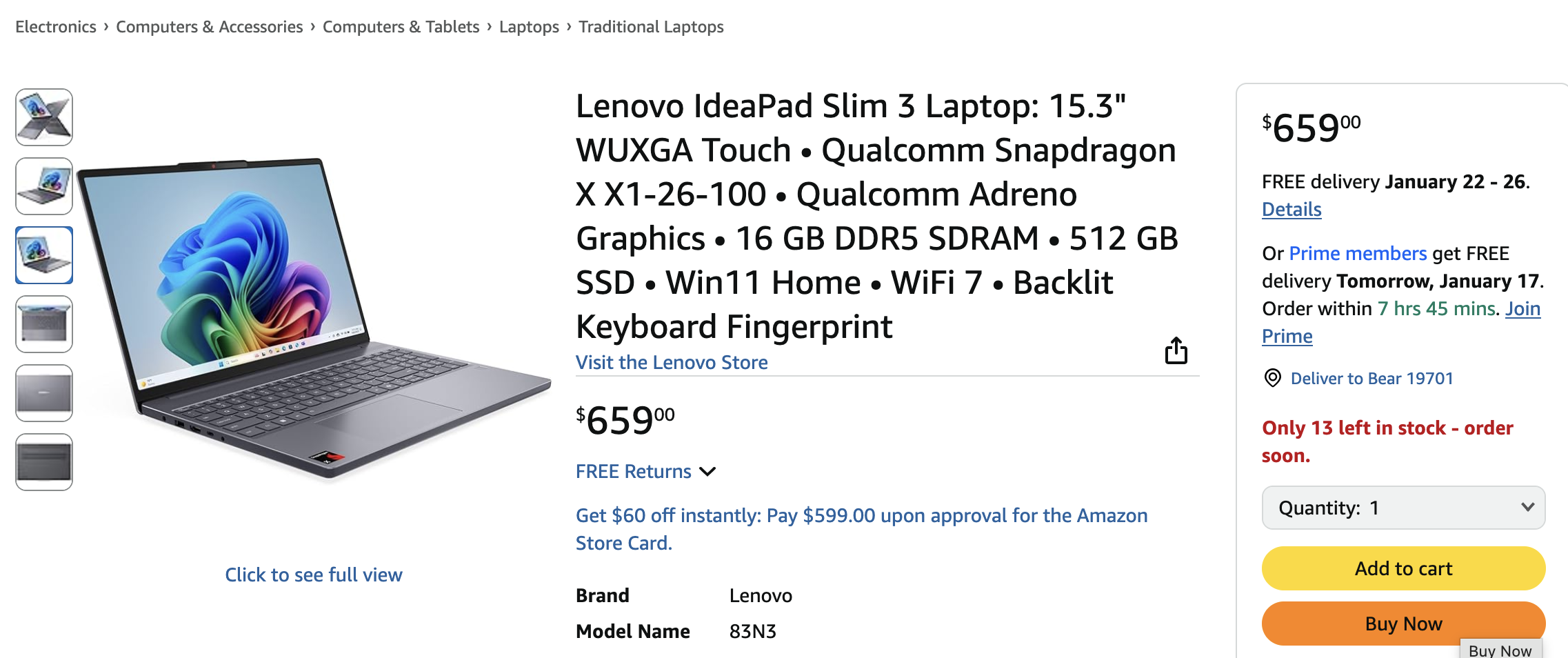
Task: Click Deliver to Bear 19701 link
Action: [x=1371, y=379]
